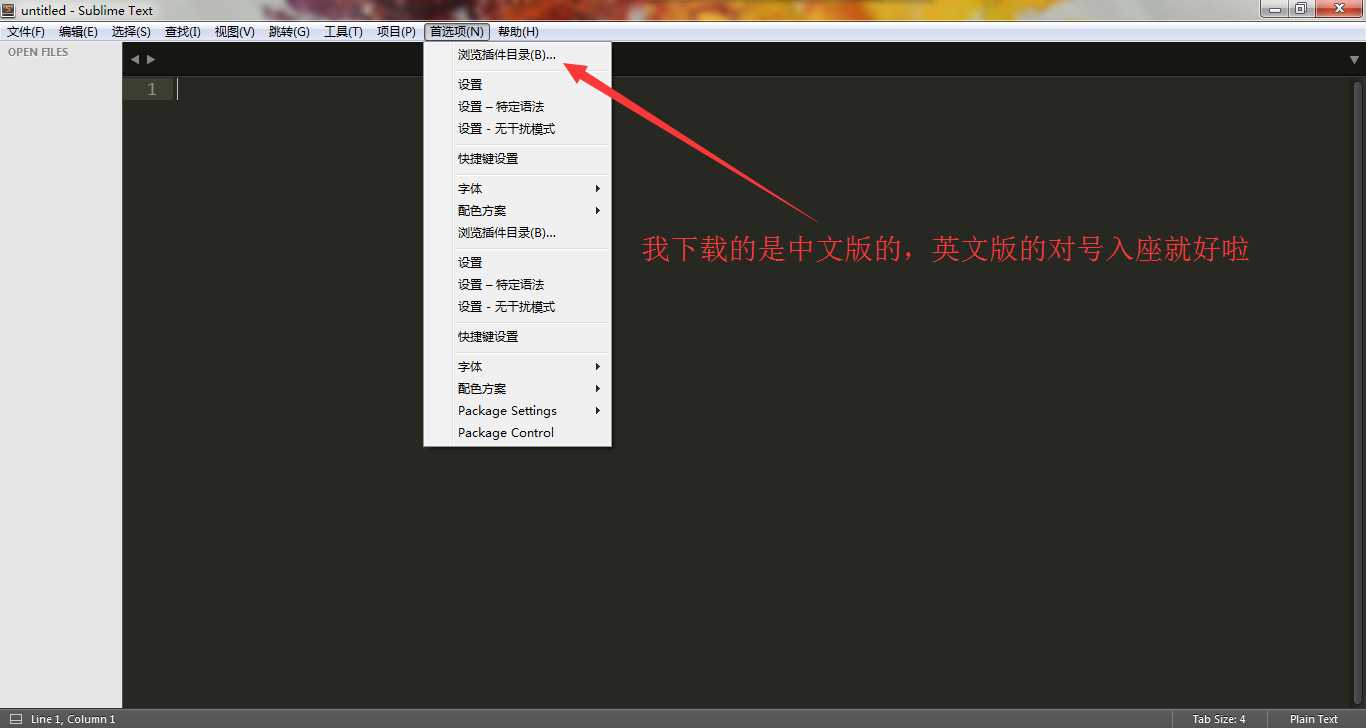Open the 视图(V) menu
Screen dimensions: 1366x728
point(235,32)
